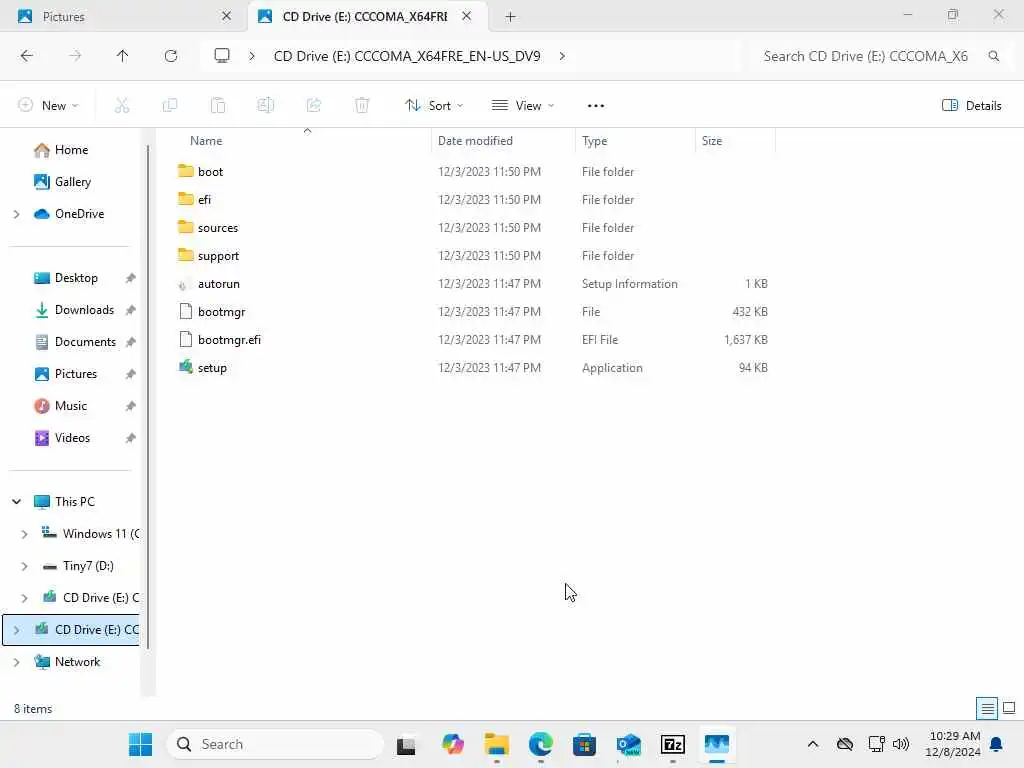Image resolution: width=1024 pixels, height=768 pixels.
Task: Click the Delete trash icon
Action: pos(362,106)
